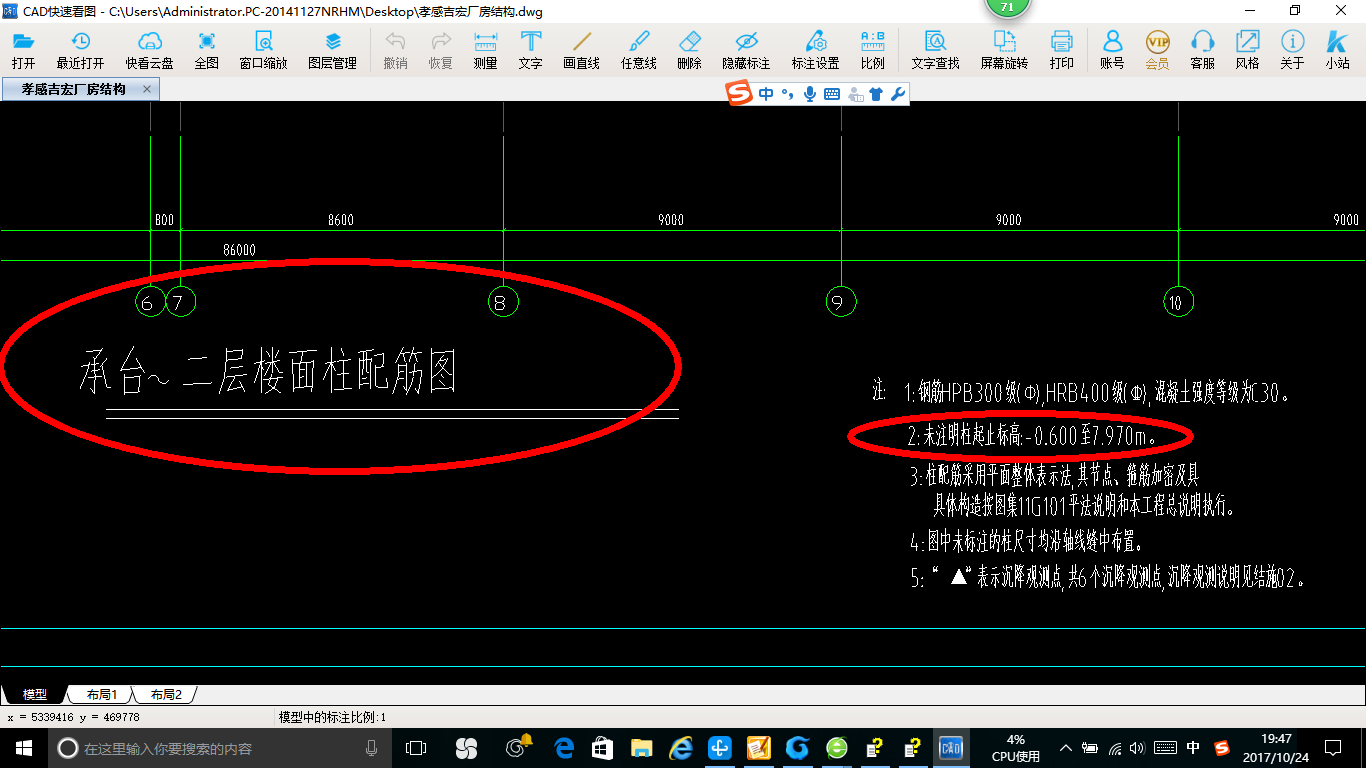Click axis bubble number 9
The image size is (1366, 768).
841,302
